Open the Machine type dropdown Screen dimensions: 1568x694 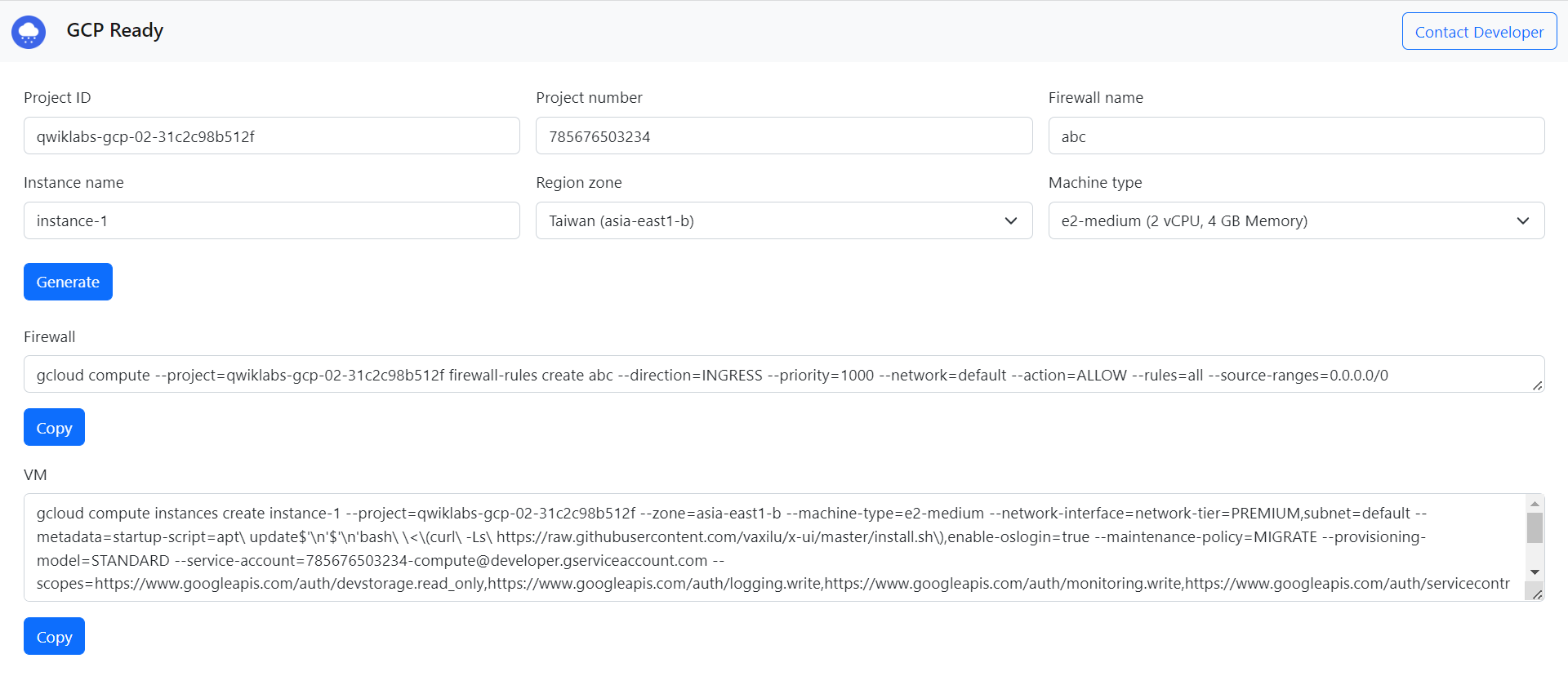click(x=1296, y=220)
